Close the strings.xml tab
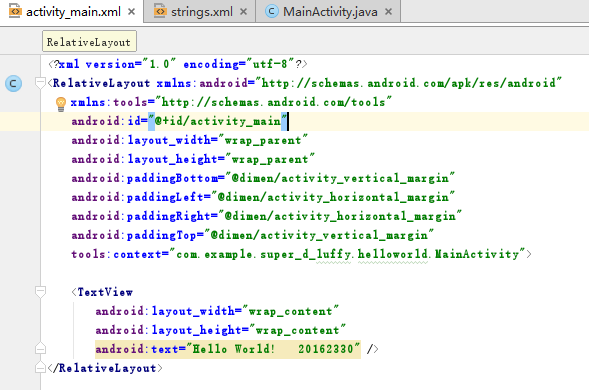The width and height of the screenshot is (589, 390). (243, 12)
